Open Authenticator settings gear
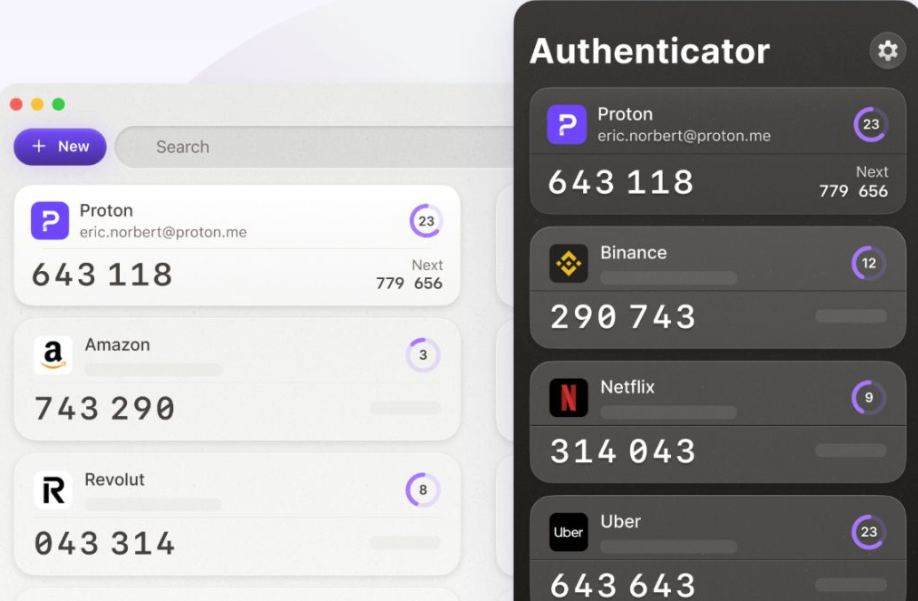Image resolution: width=918 pixels, height=601 pixels. tap(888, 50)
